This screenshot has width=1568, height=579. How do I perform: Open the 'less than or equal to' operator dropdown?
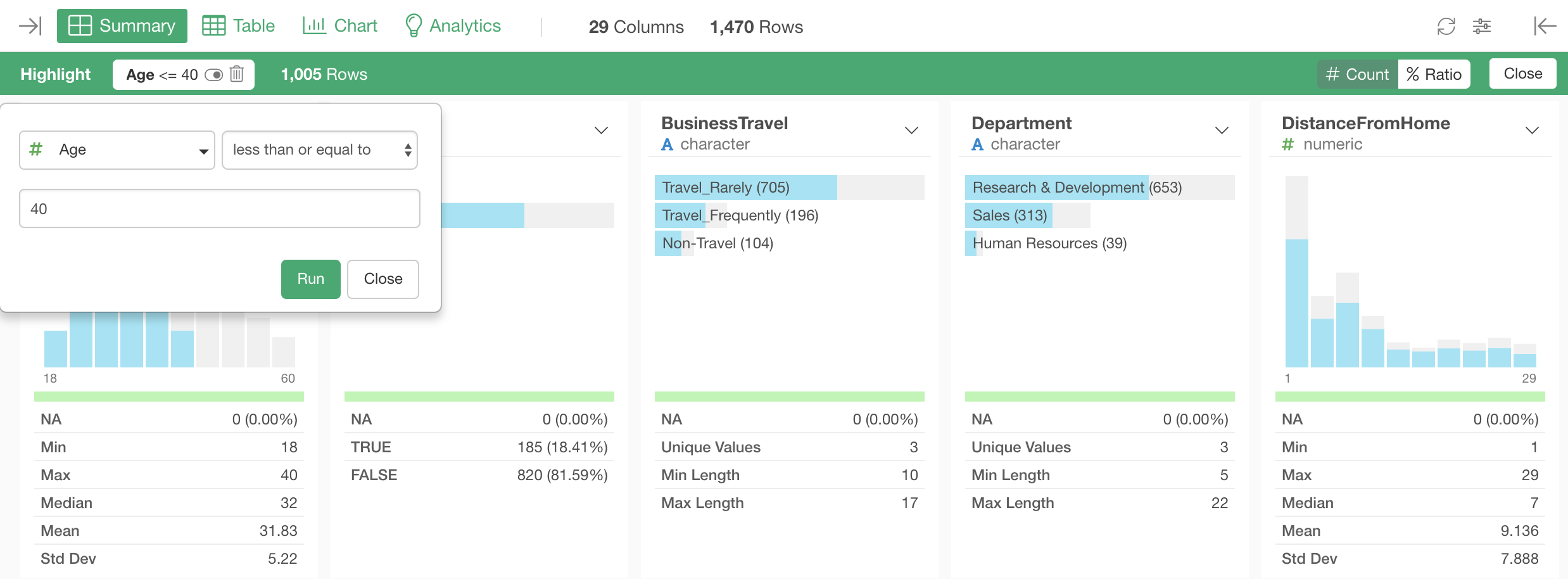[319, 150]
